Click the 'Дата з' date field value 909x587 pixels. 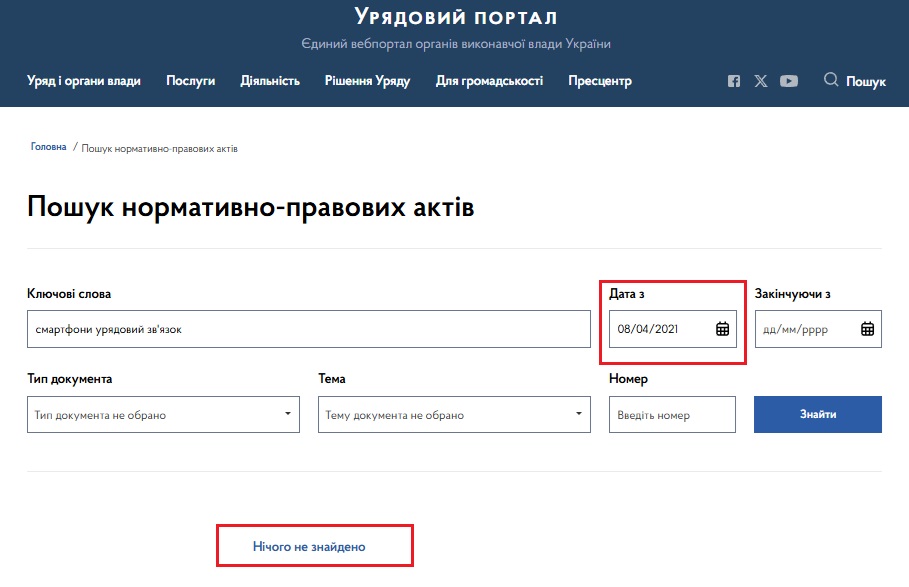click(x=648, y=329)
